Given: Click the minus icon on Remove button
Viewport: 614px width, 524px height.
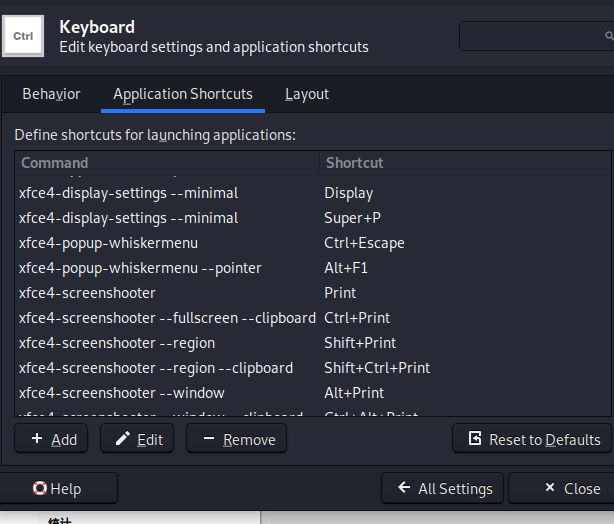Looking at the screenshot, I should coord(208,439).
